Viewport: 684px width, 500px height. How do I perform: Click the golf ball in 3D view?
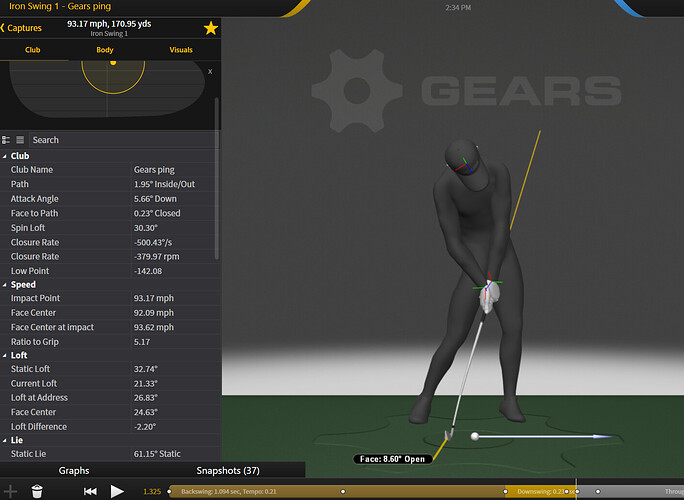(475, 436)
